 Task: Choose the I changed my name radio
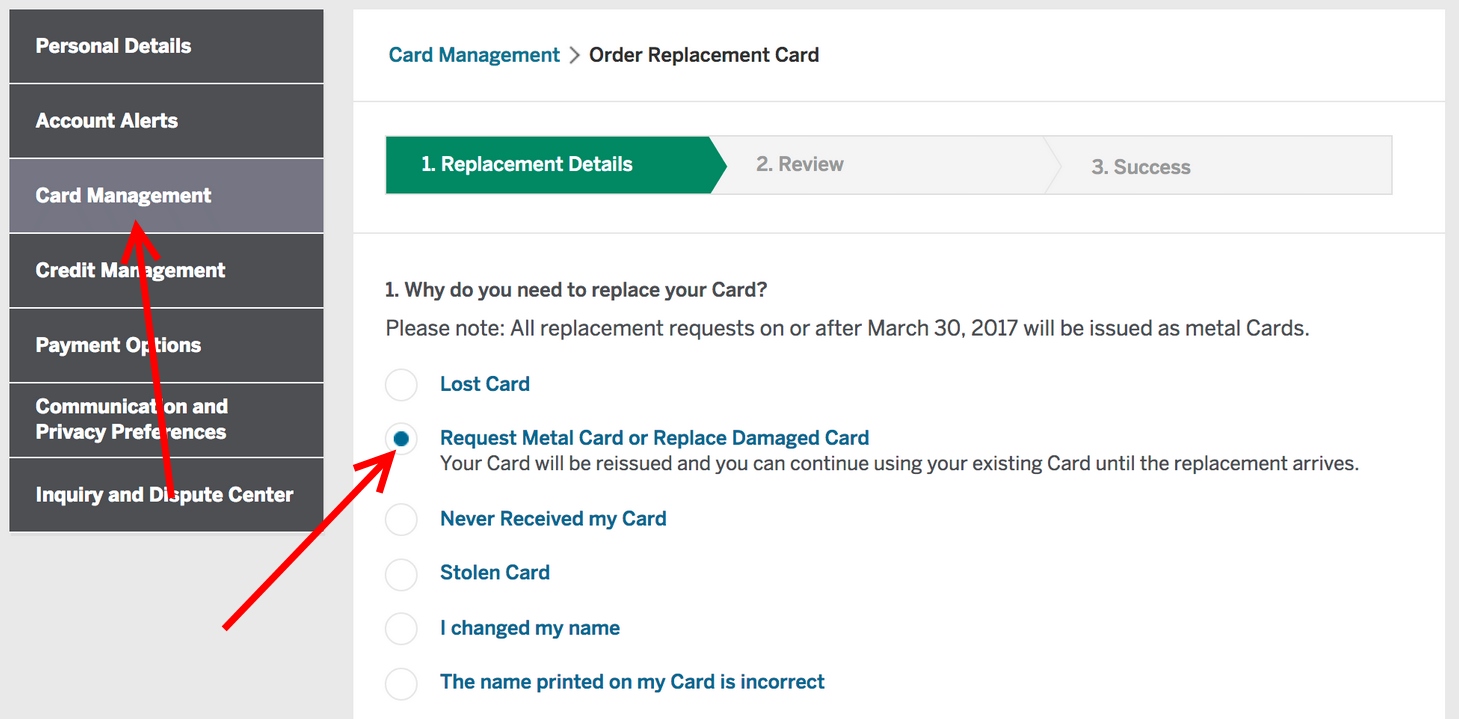click(x=401, y=628)
